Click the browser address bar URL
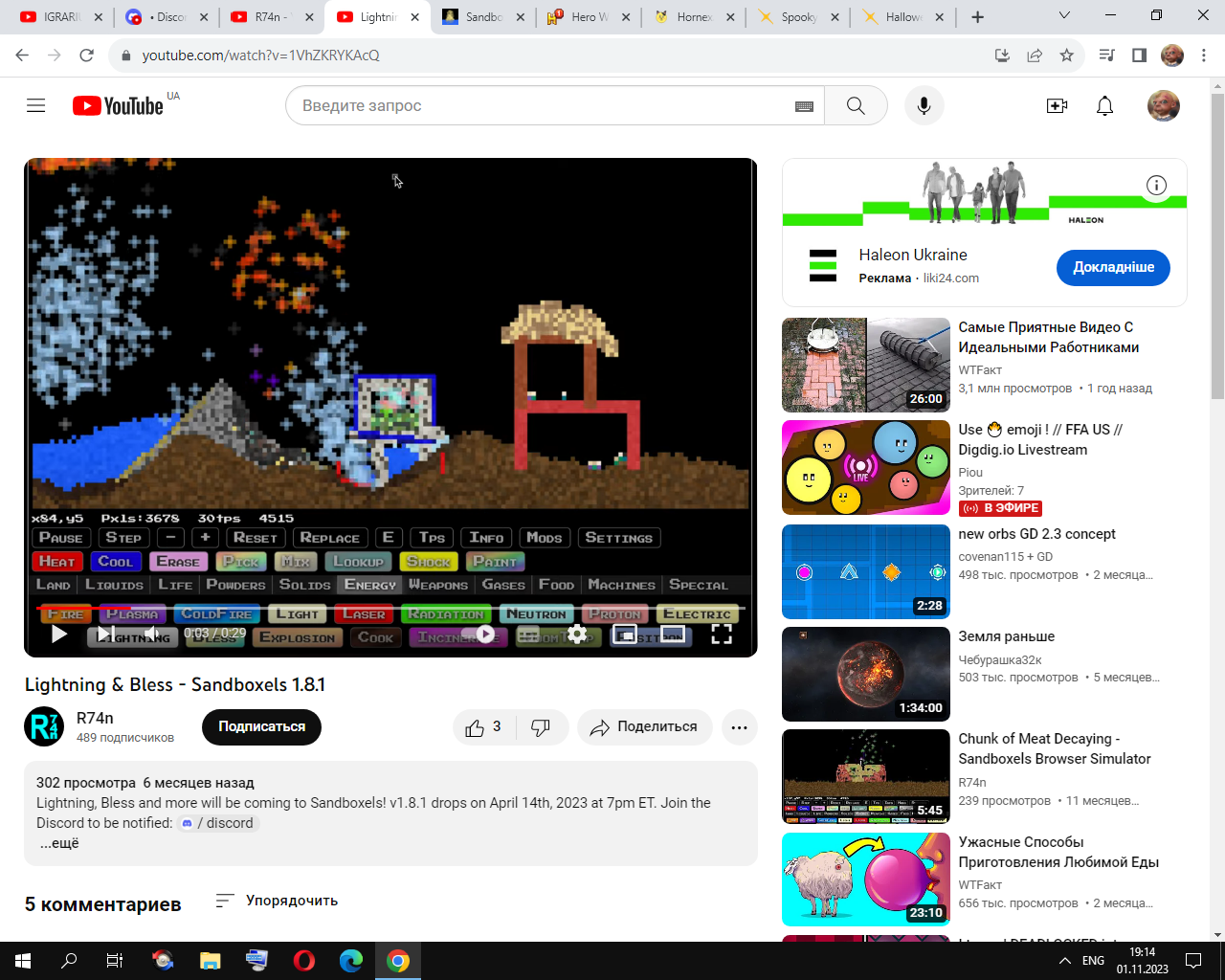1225x980 pixels. [x=261, y=56]
